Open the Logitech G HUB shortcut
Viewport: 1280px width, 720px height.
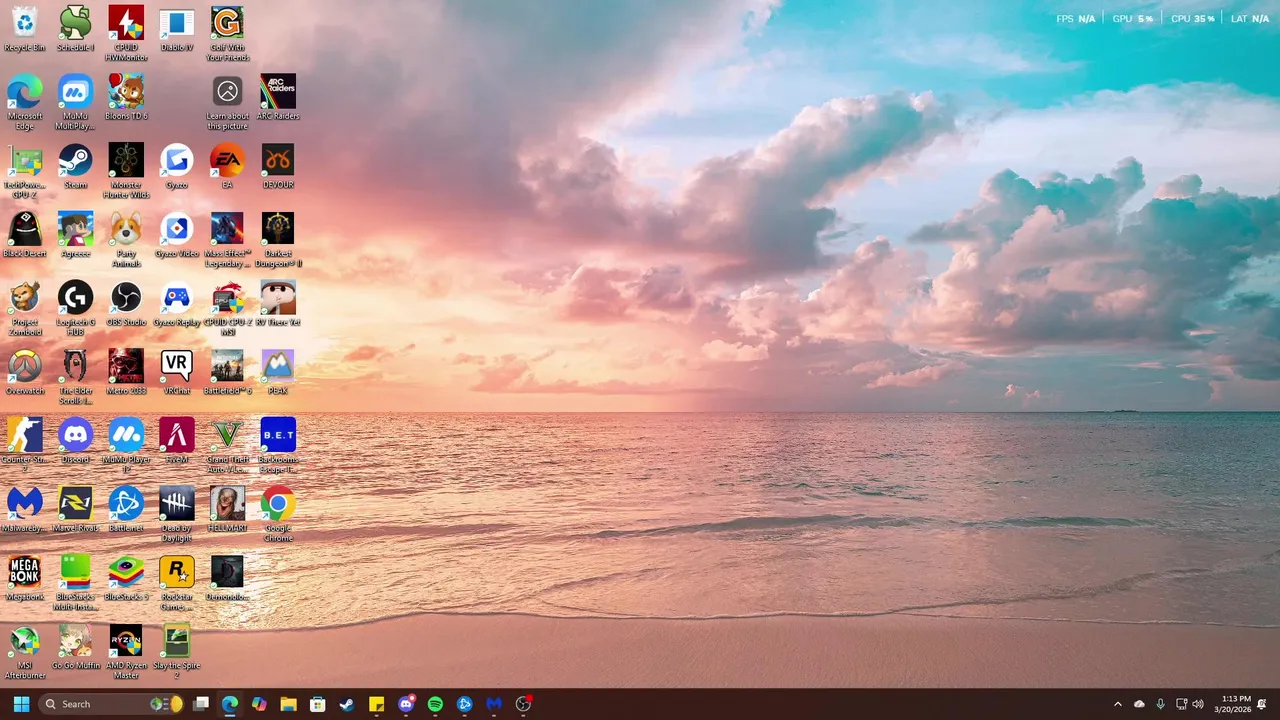click(x=75, y=309)
